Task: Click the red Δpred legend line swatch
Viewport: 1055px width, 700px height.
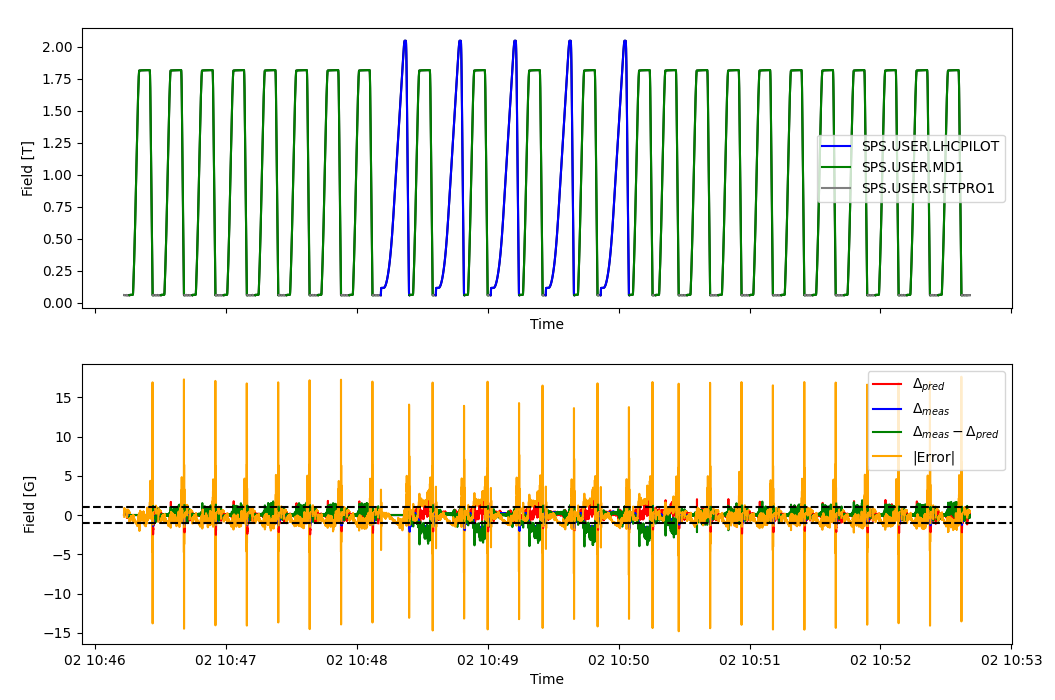Action: (x=888, y=385)
